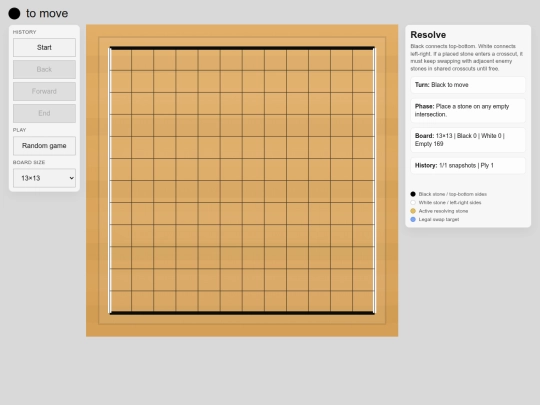Place a stone on the bottom-right corner intersection
The width and height of the screenshot is (540, 405).
pyautogui.click(x=374, y=313)
